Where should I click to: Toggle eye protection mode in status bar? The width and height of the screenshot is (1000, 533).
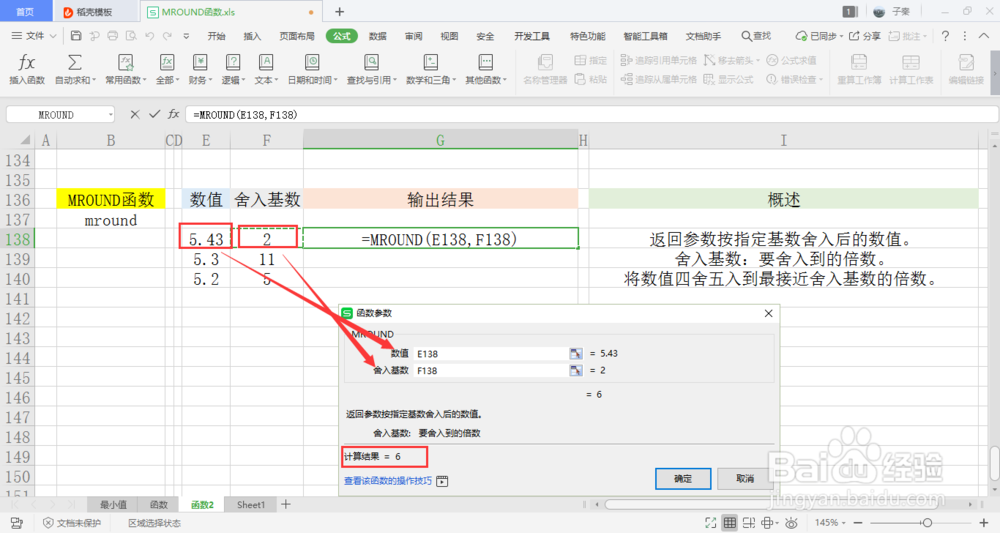pyautogui.click(x=791, y=523)
